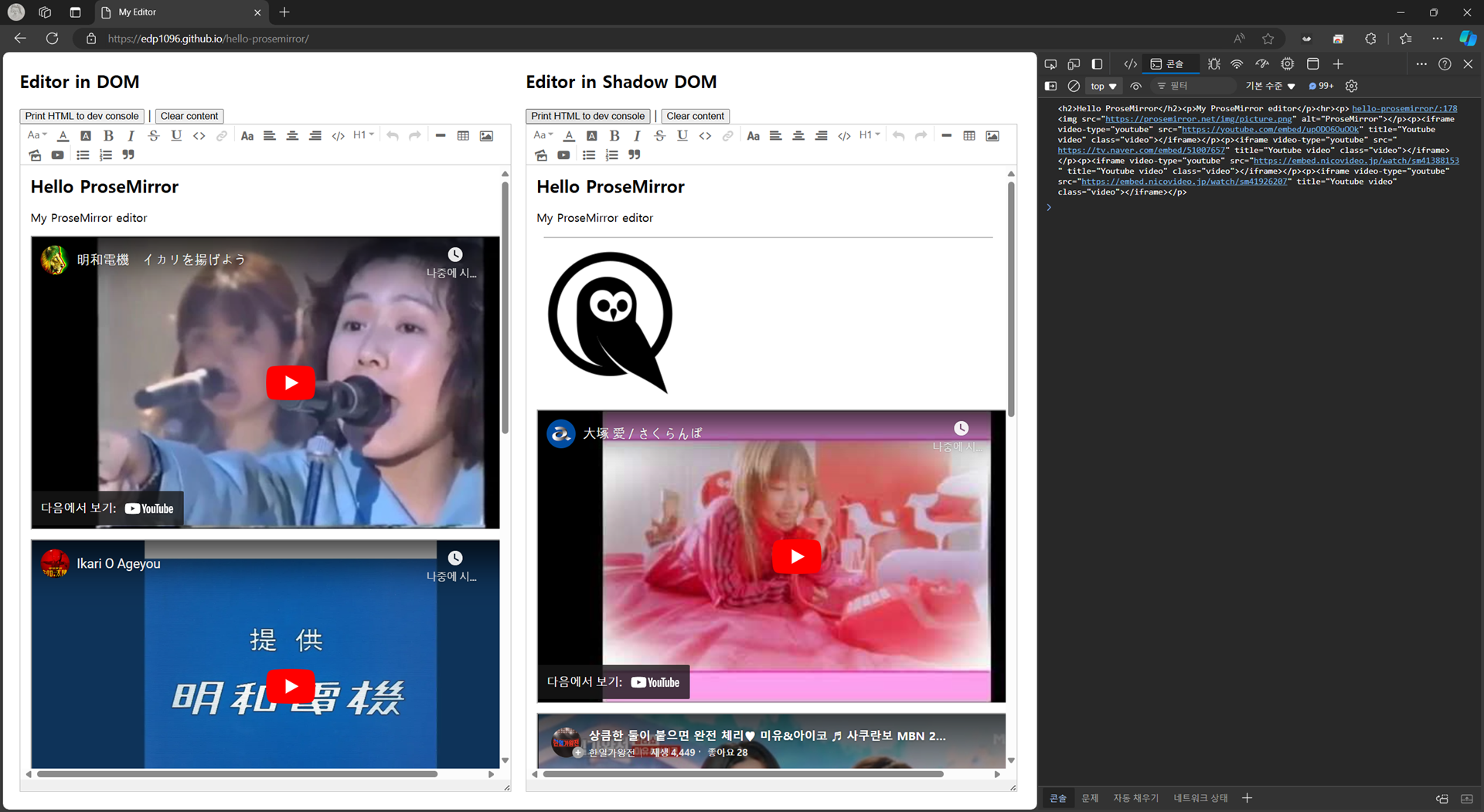Pick text color in Shadow DOM editor

[570, 136]
